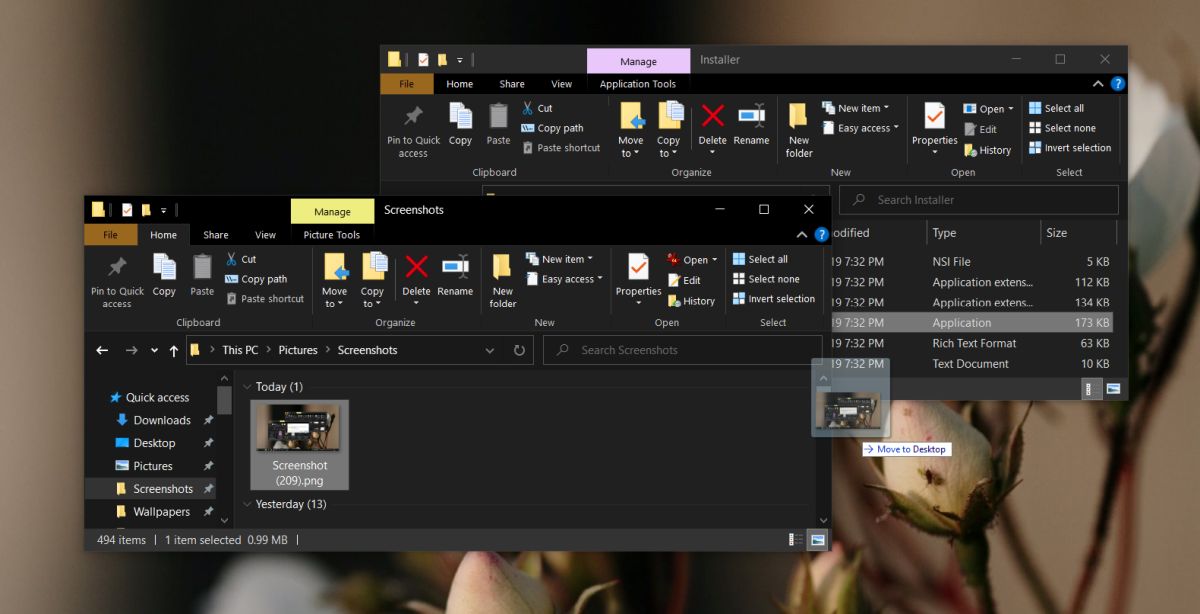Click New folder icon in Screenshots window
The image size is (1200, 614).
tap(503, 282)
